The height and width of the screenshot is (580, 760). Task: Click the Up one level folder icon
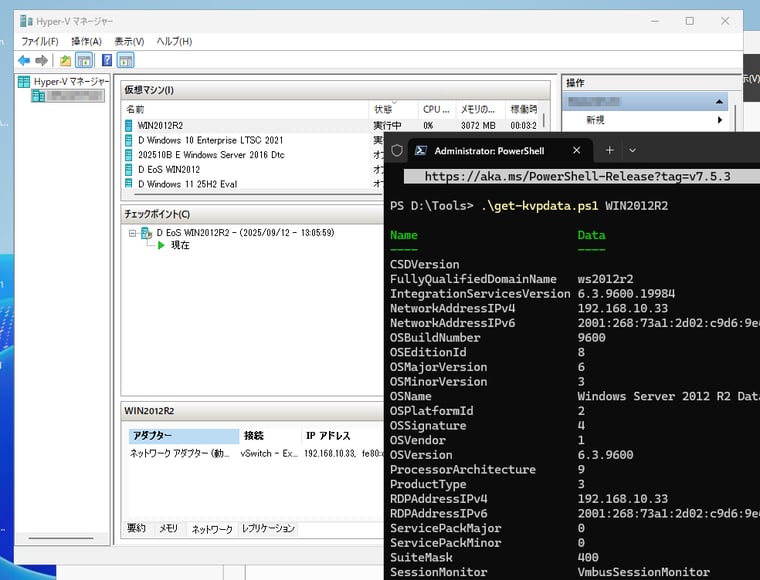[x=65, y=61]
